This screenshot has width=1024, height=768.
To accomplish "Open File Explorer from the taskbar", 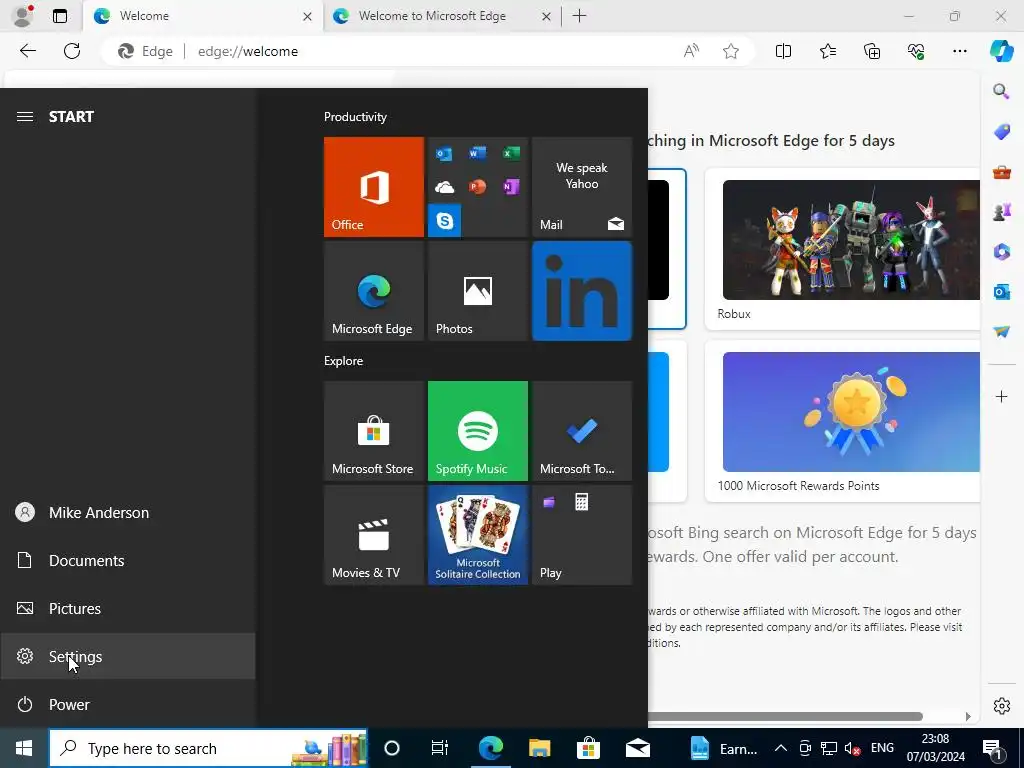I will [x=539, y=748].
